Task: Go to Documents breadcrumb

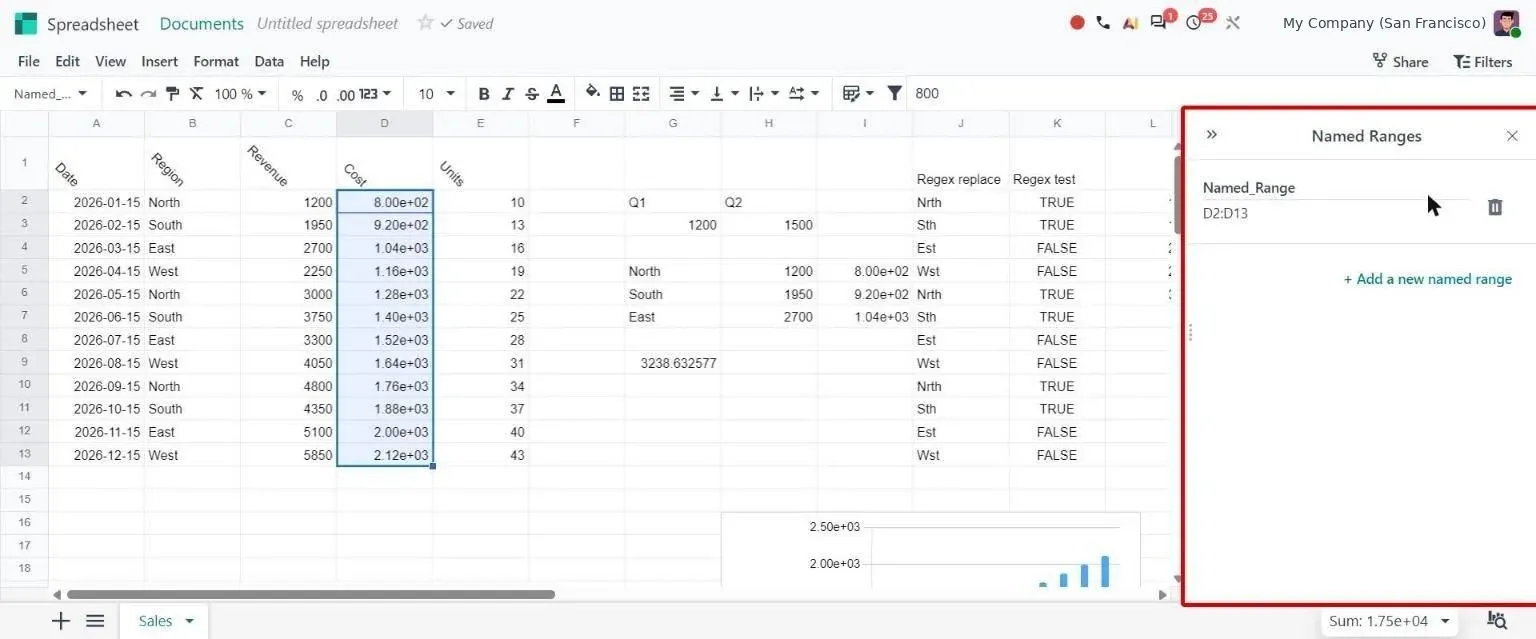Action: pos(202,23)
